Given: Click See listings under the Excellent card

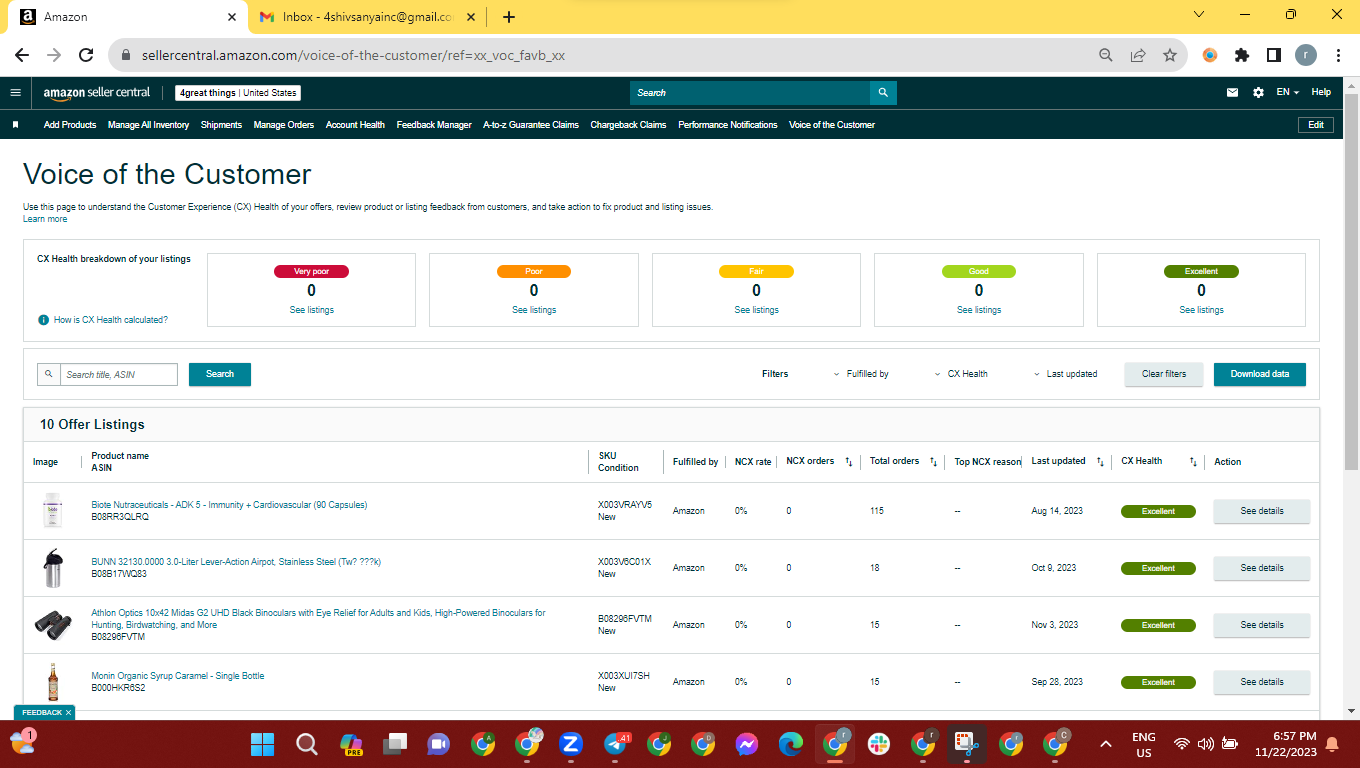Looking at the screenshot, I should 1201,310.
